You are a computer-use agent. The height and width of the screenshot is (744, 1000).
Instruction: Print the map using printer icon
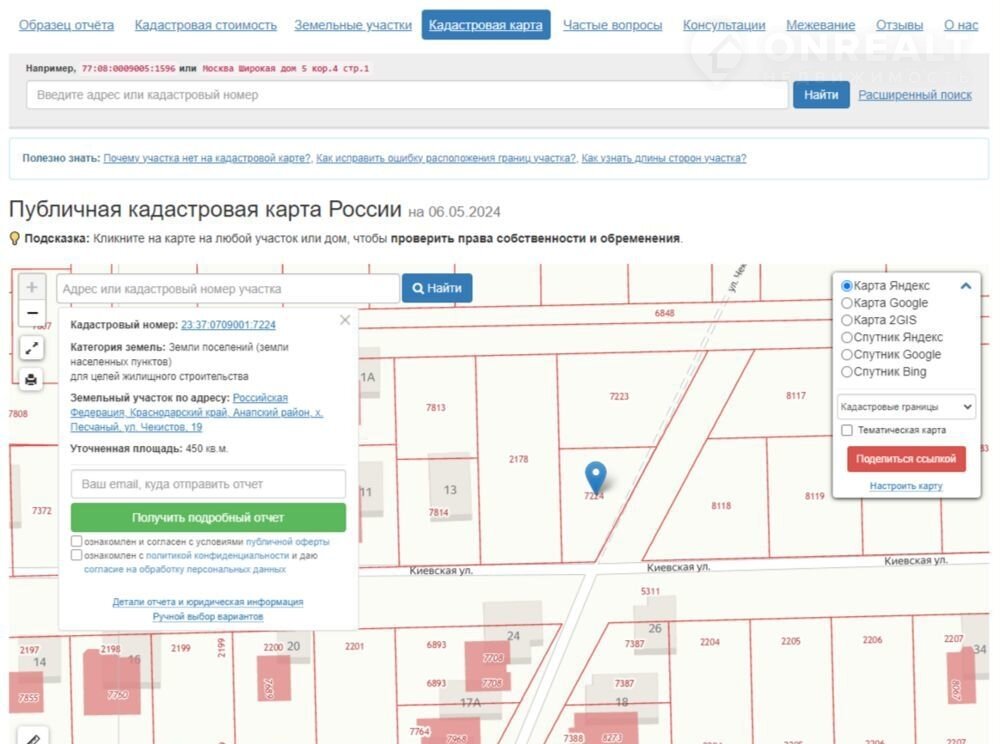[32, 379]
